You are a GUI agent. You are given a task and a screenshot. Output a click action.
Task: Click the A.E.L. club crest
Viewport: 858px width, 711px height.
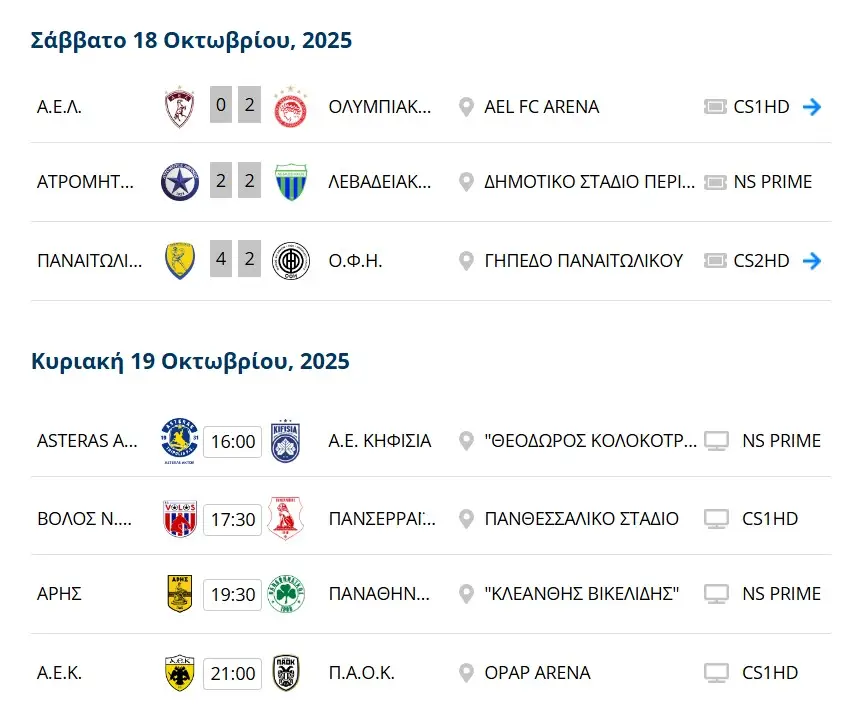click(180, 105)
